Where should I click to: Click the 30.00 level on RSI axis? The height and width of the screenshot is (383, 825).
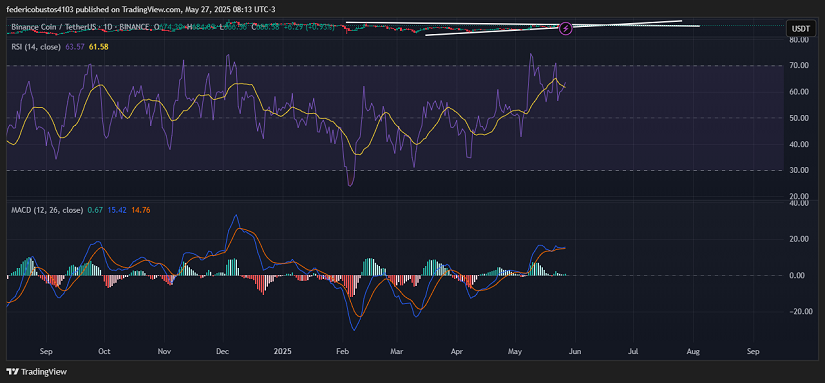coord(800,170)
